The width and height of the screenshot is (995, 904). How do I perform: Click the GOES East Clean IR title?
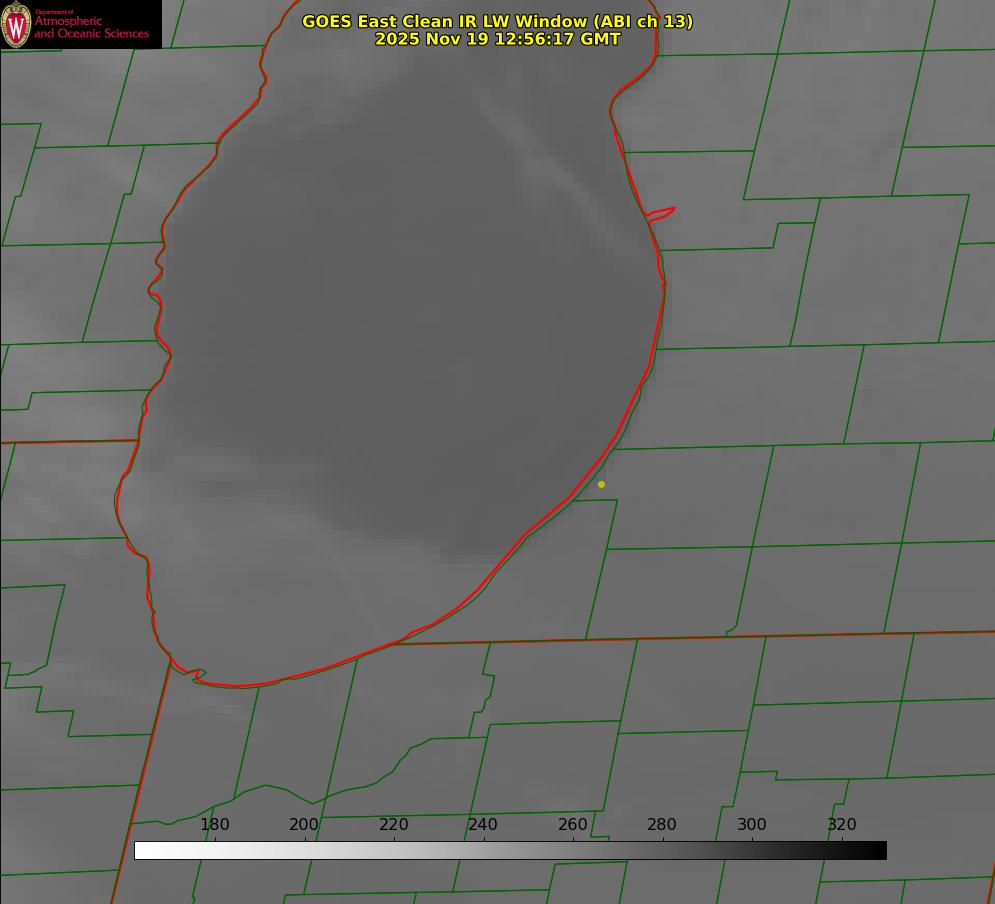pyautogui.click(x=498, y=21)
